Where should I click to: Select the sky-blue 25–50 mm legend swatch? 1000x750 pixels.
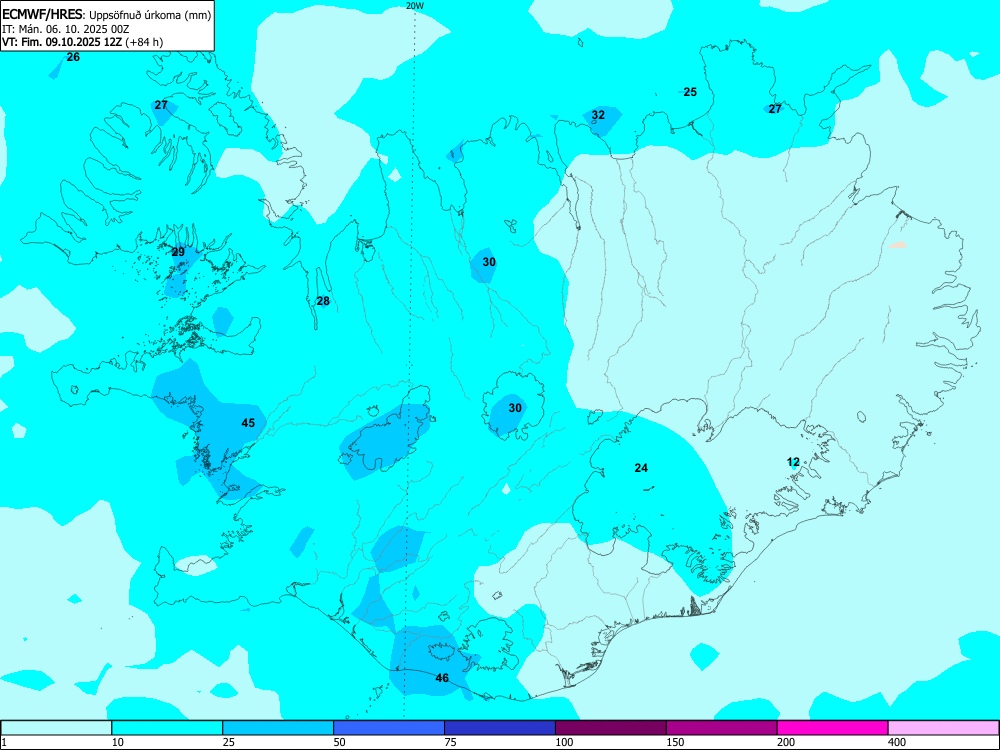pyautogui.click(x=278, y=728)
